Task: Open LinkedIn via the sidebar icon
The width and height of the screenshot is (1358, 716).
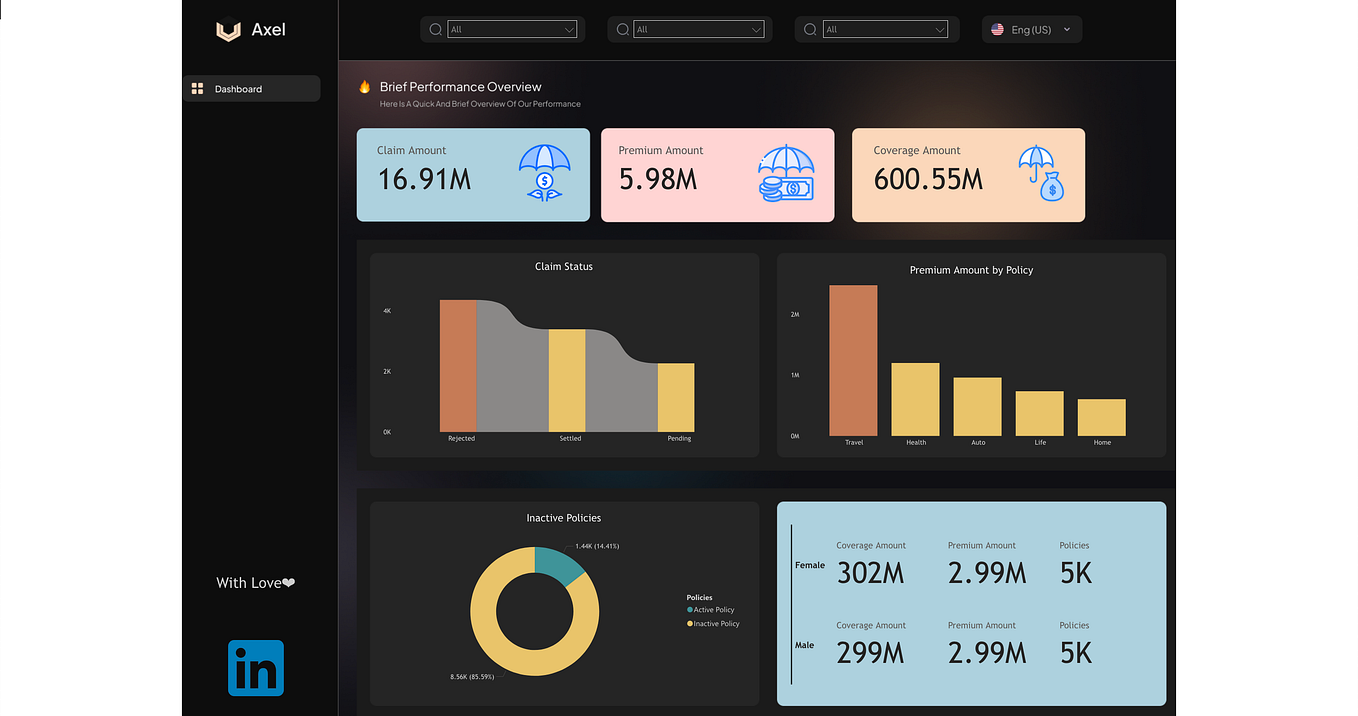Action: pos(255,667)
